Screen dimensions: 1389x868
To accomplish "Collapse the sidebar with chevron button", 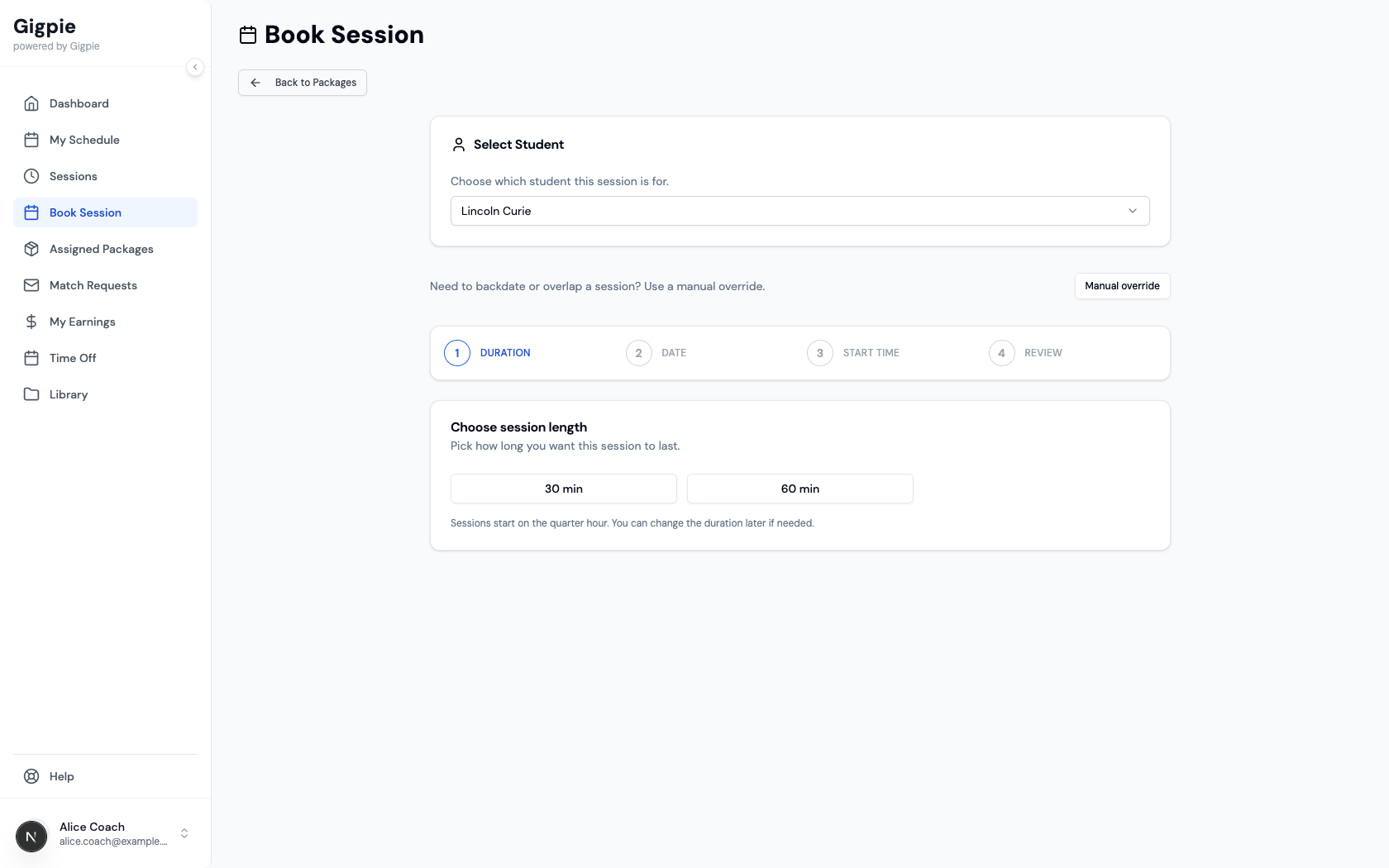I will pyautogui.click(x=195, y=67).
